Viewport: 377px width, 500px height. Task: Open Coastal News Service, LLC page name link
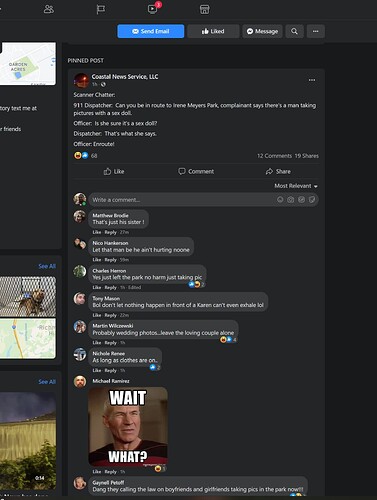tap(125, 77)
